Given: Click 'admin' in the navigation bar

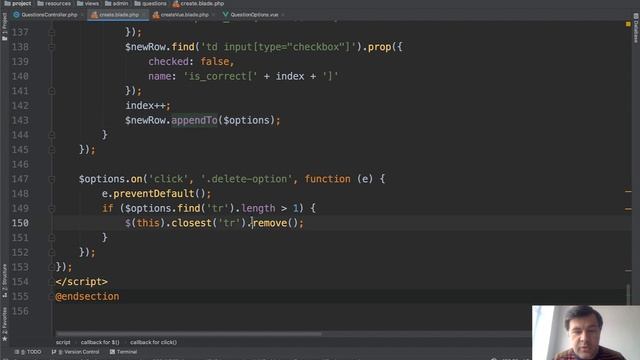Looking at the screenshot, I should [x=120, y=3].
